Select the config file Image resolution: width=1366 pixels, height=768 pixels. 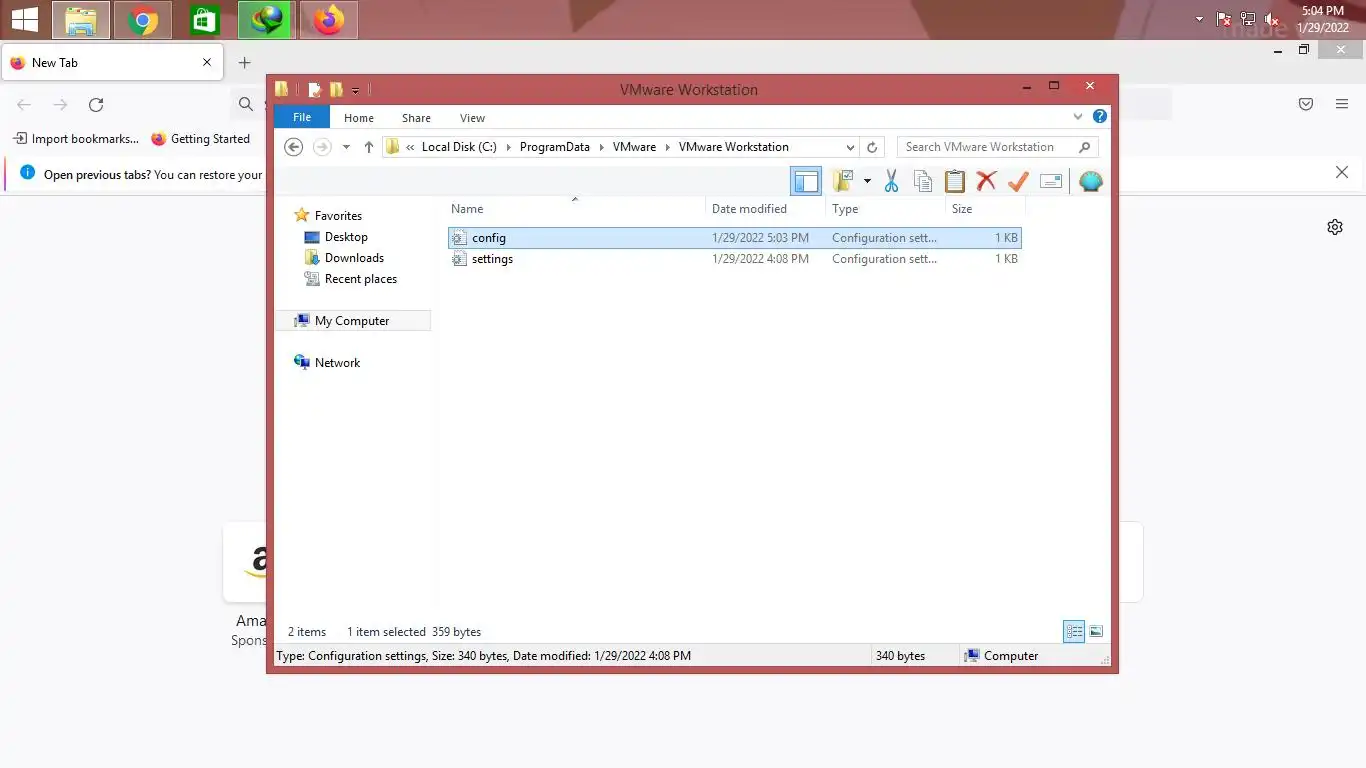735,238
